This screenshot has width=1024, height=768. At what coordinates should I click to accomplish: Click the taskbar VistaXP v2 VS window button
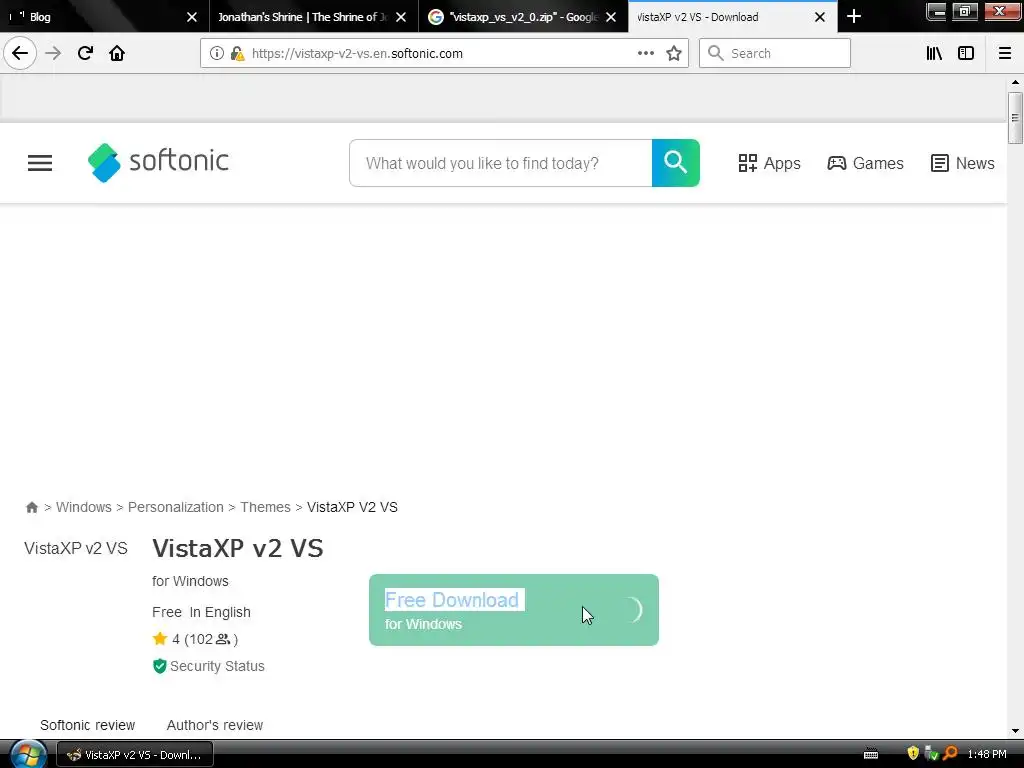135,754
